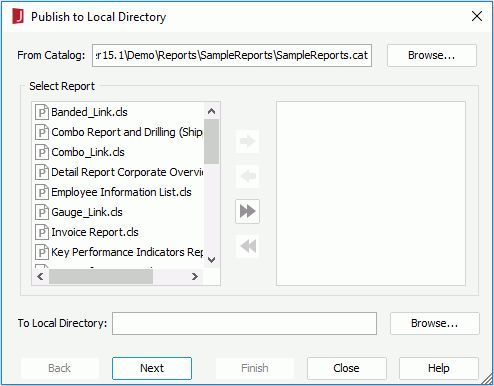Click the empty selected reports list box
The height and width of the screenshot is (386, 494).
(x=371, y=194)
